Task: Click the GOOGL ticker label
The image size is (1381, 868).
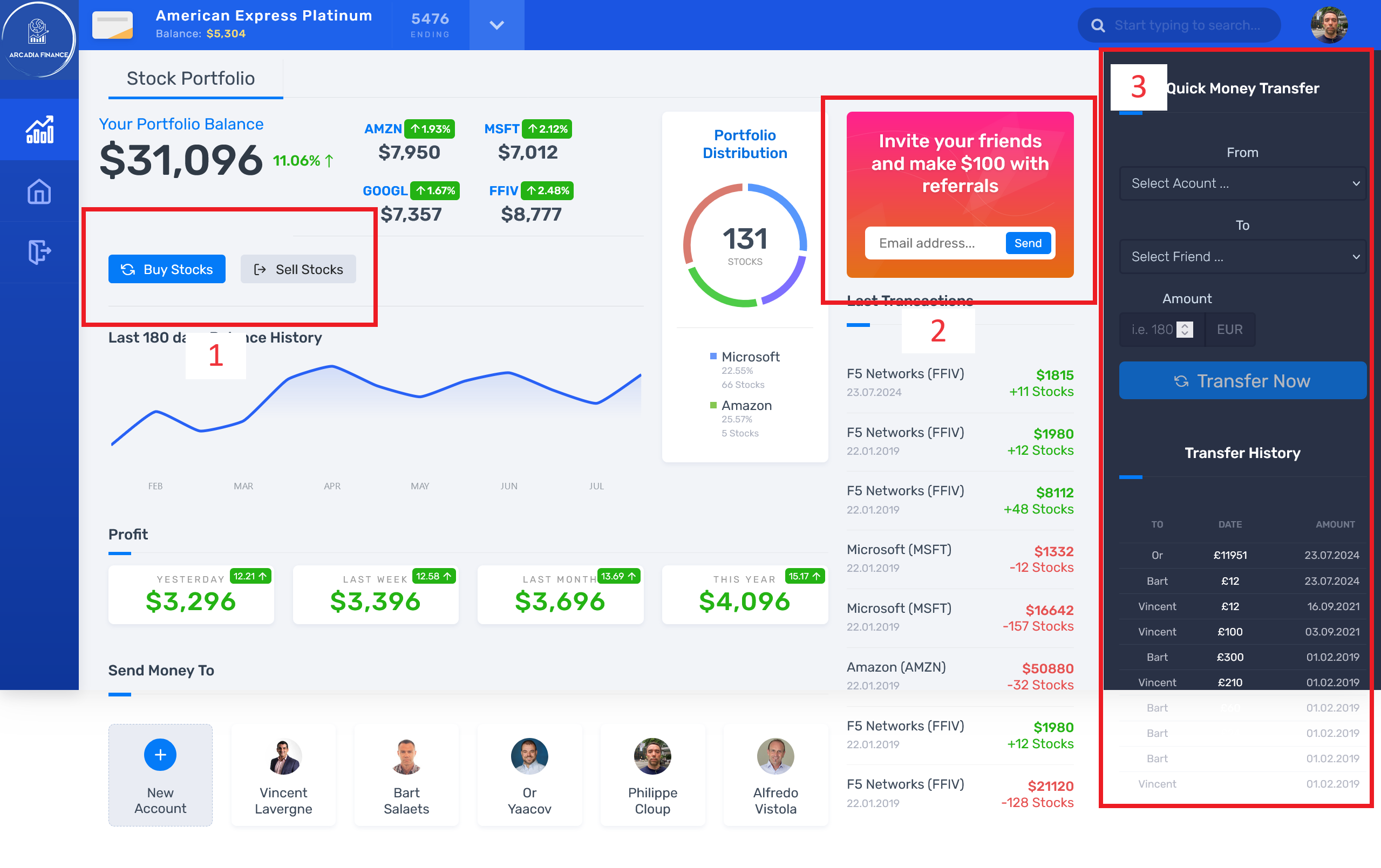Action: pos(385,191)
